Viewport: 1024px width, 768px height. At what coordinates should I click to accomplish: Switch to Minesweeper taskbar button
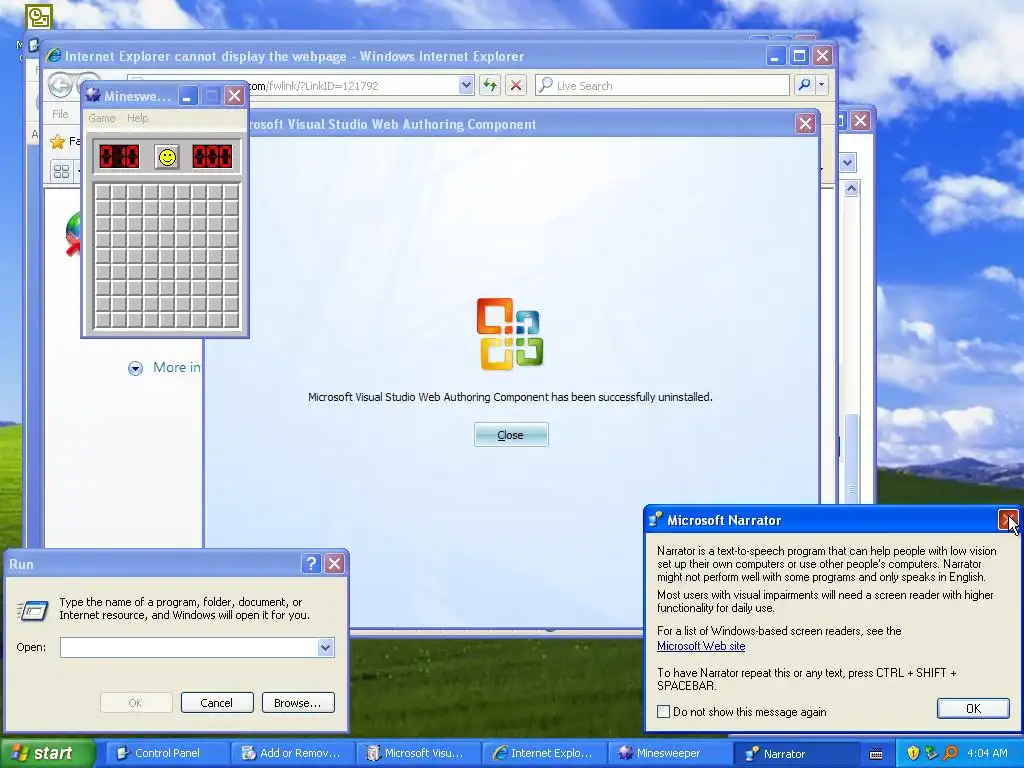668,753
